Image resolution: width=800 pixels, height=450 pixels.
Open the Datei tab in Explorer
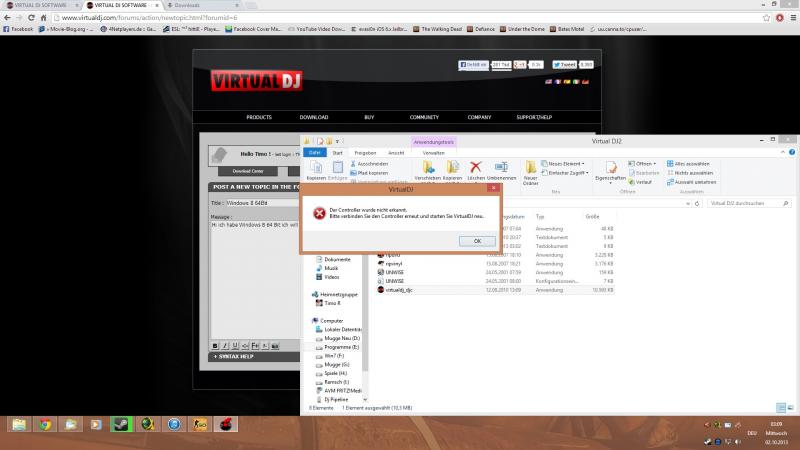pyautogui.click(x=315, y=153)
